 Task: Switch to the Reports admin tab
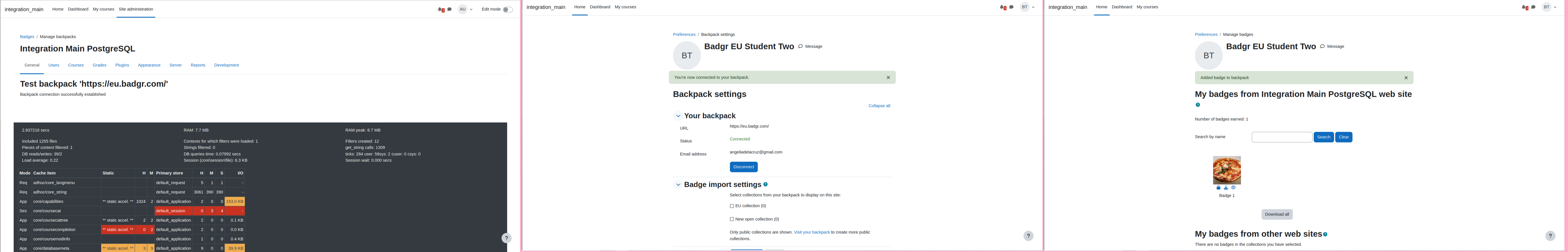[198, 65]
